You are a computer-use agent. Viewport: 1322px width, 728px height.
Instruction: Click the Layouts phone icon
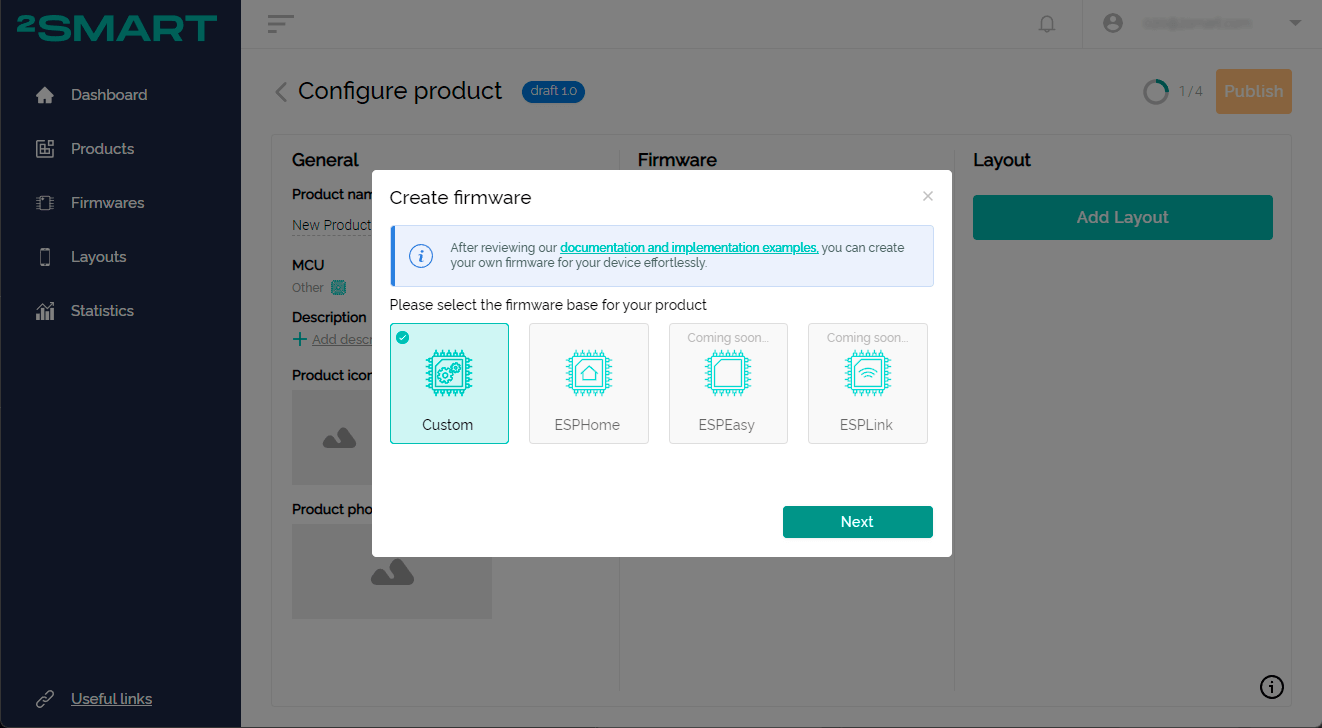coord(45,257)
